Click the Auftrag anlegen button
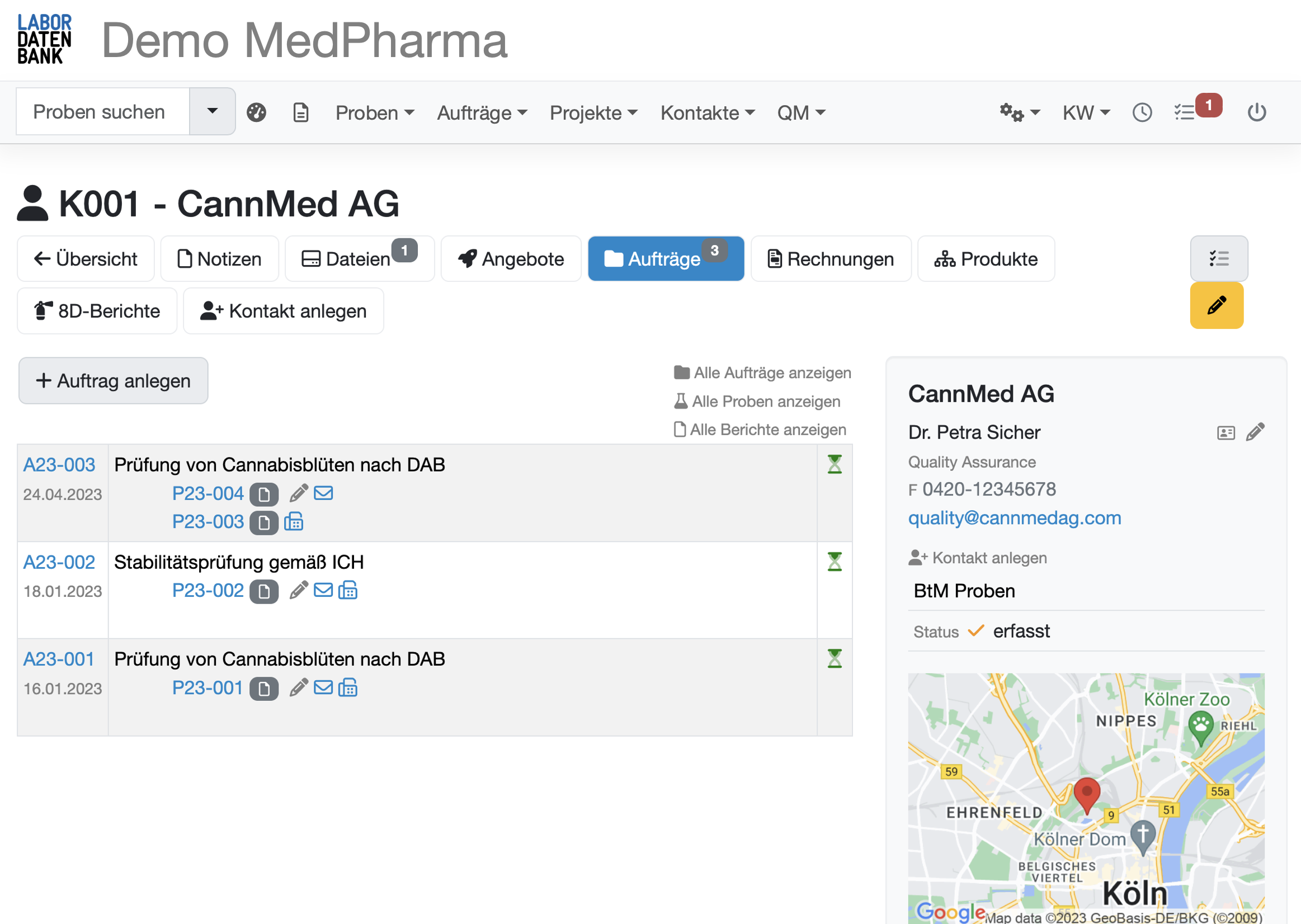The width and height of the screenshot is (1301, 924). click(x=113, y=381)
